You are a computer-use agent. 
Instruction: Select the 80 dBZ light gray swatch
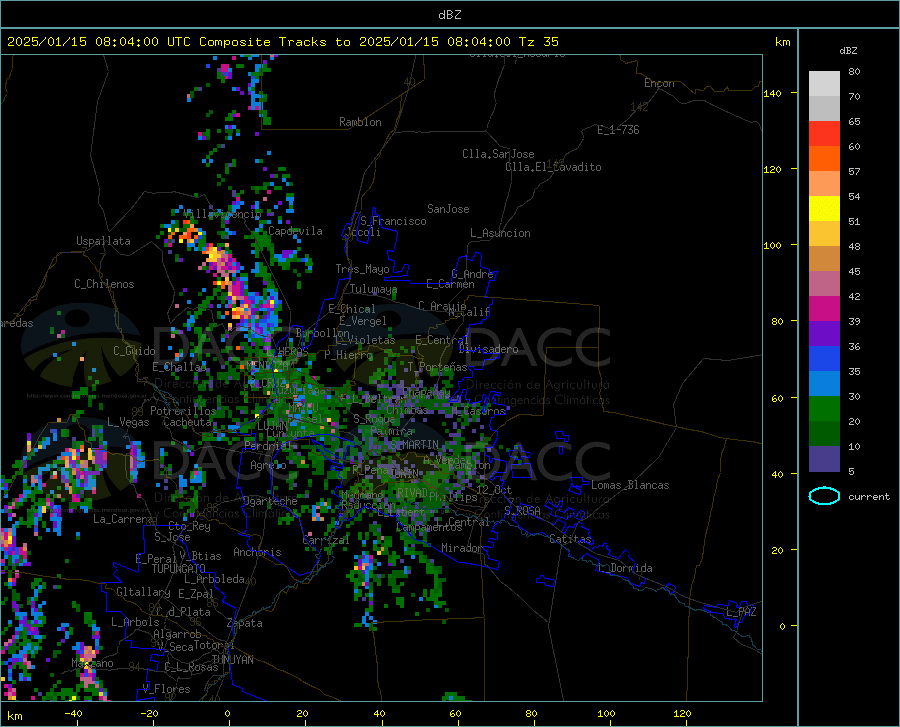coord(824,84)
